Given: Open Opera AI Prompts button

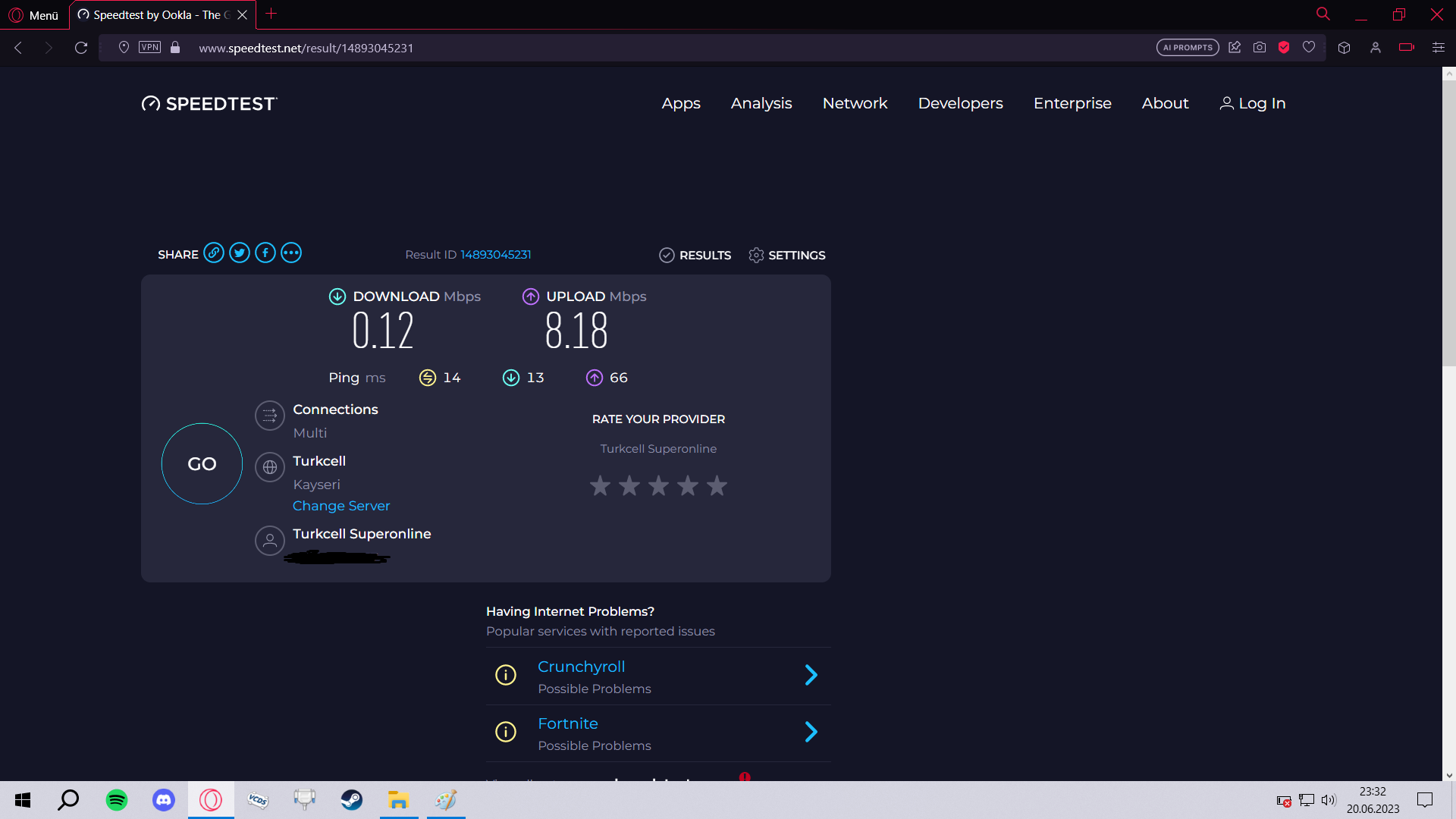Looking at the screenshot, I should pos(1188,48).
